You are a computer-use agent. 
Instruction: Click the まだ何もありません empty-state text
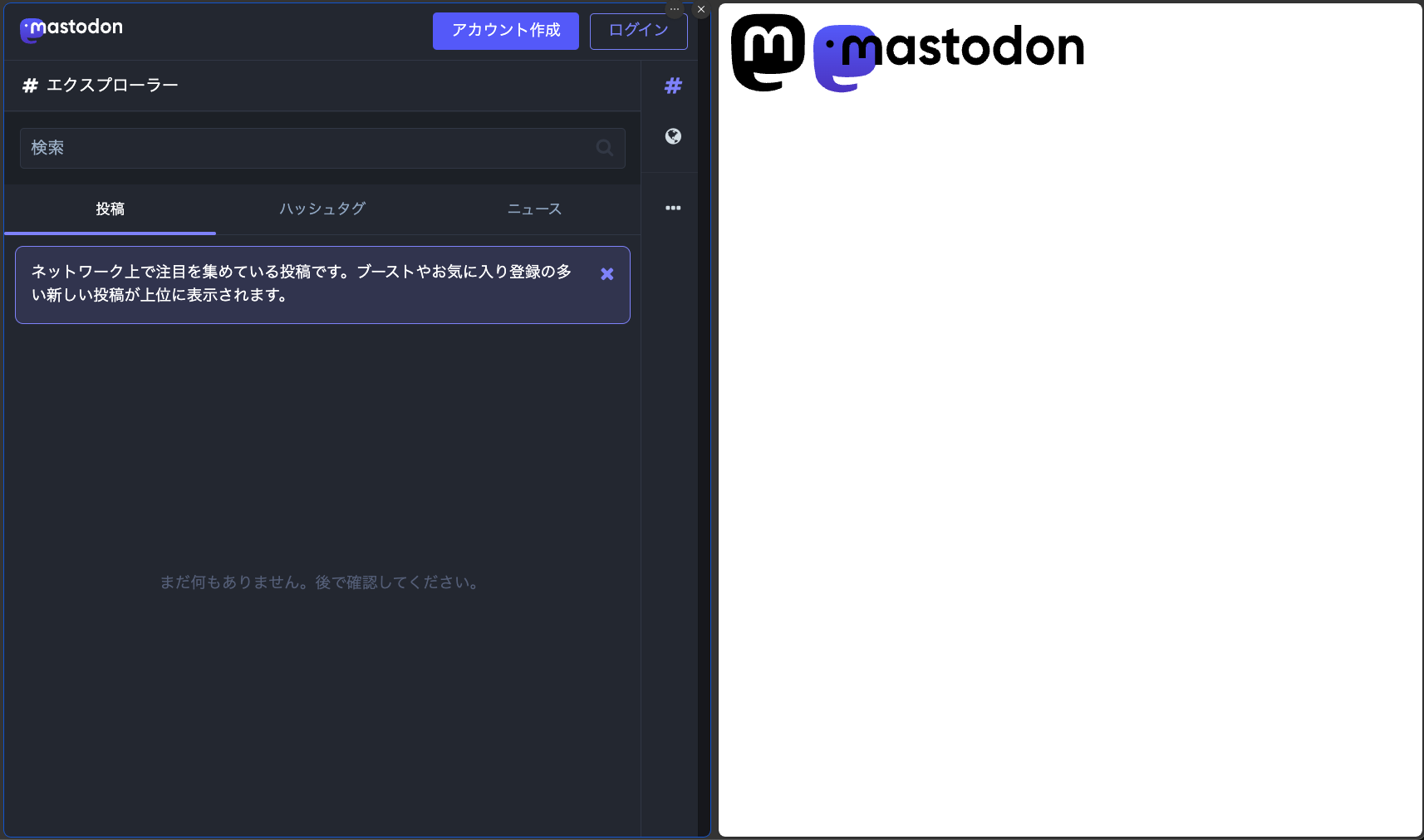pos(322,582)
